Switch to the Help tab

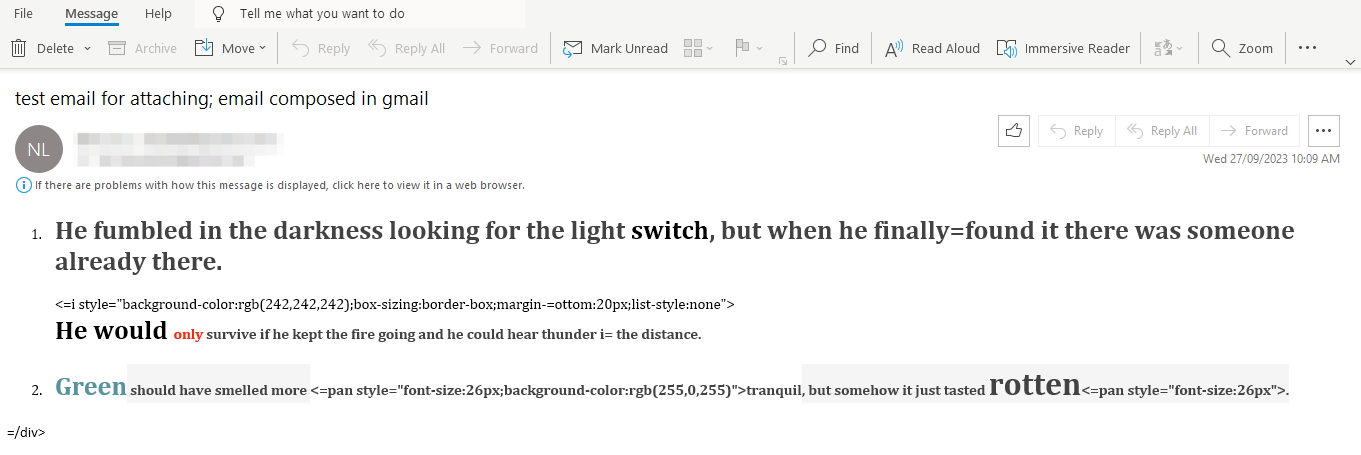tap(158, 14)
